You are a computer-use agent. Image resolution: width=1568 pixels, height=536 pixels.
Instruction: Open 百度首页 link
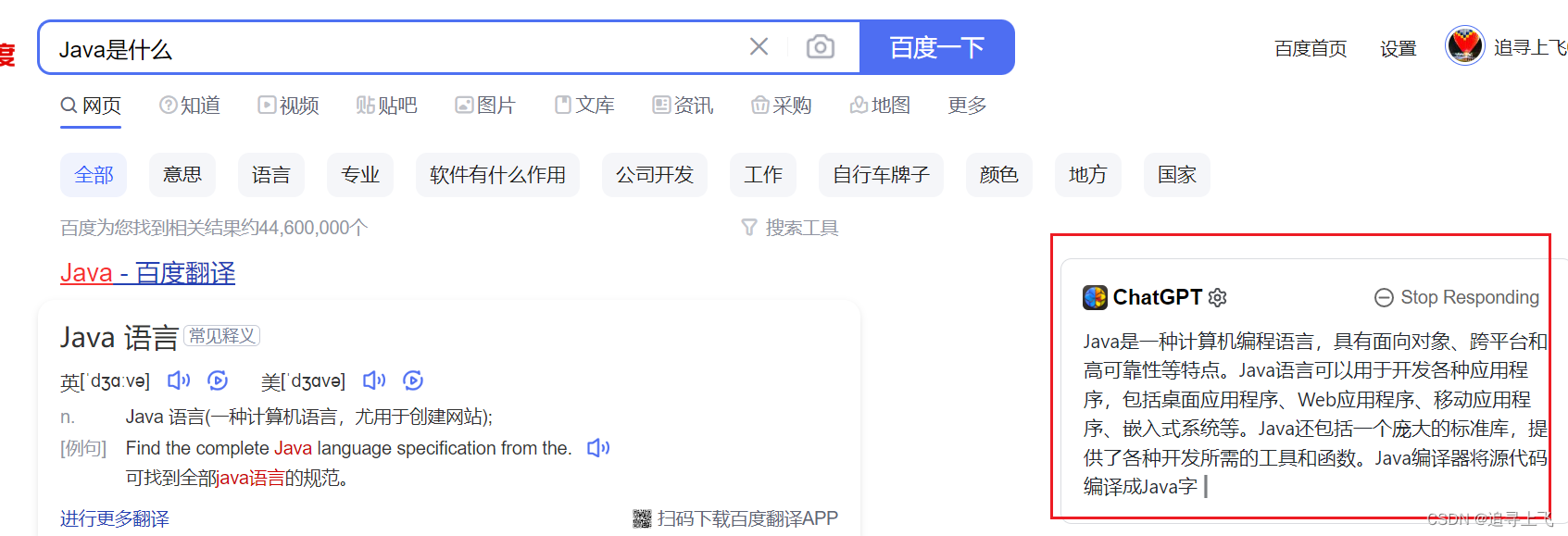pyautogui.click(x=1311, y=48)
